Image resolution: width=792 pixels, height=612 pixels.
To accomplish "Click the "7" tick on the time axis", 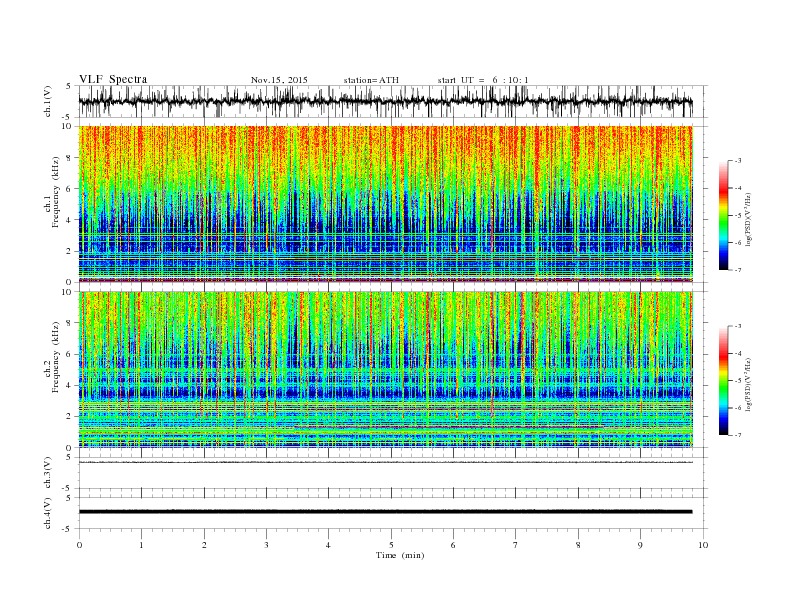I will click(515, 545).
